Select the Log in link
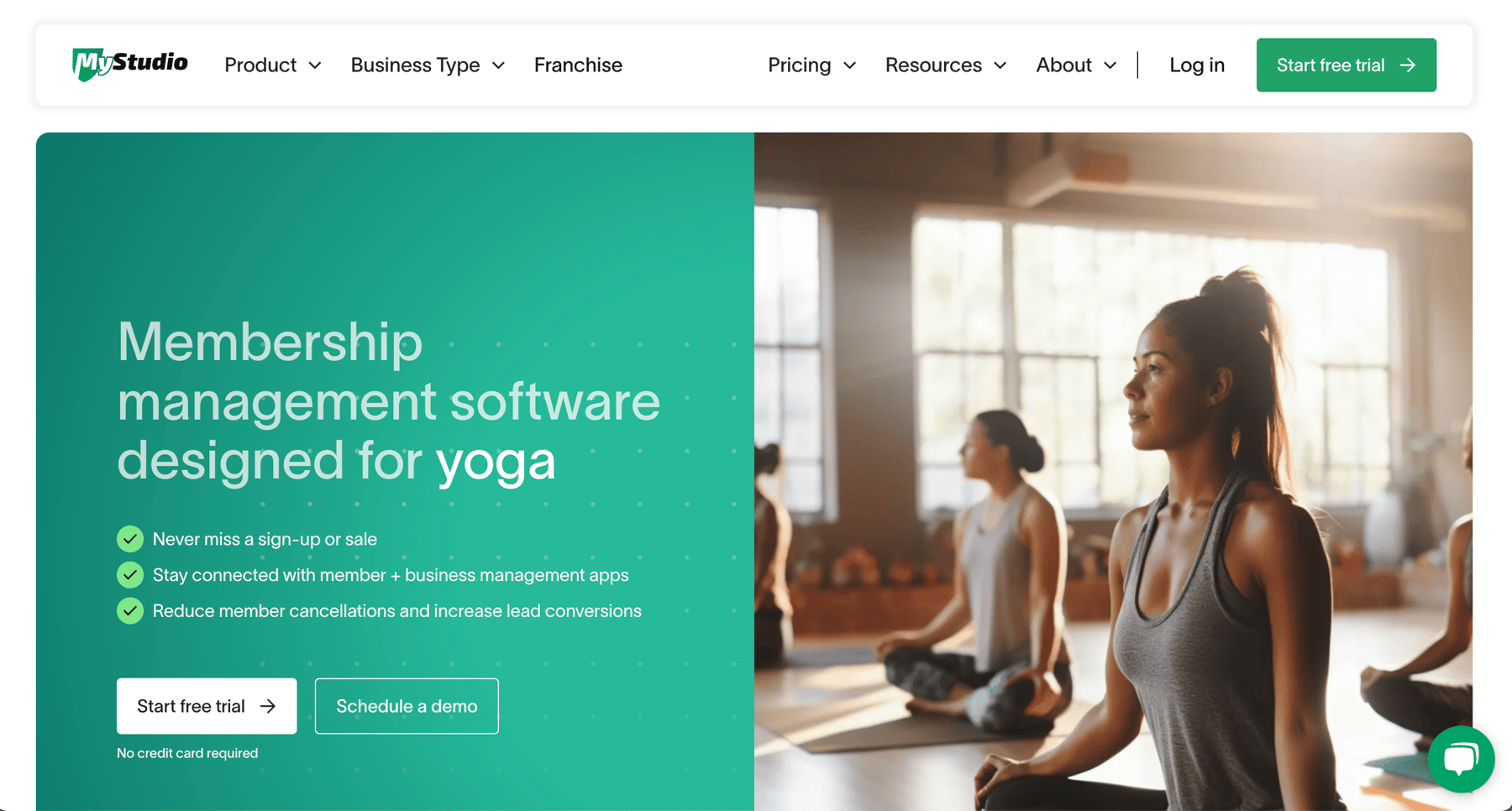Image resolution: width=1512 pixels, height=811 pixels. tap(1197, 65)
